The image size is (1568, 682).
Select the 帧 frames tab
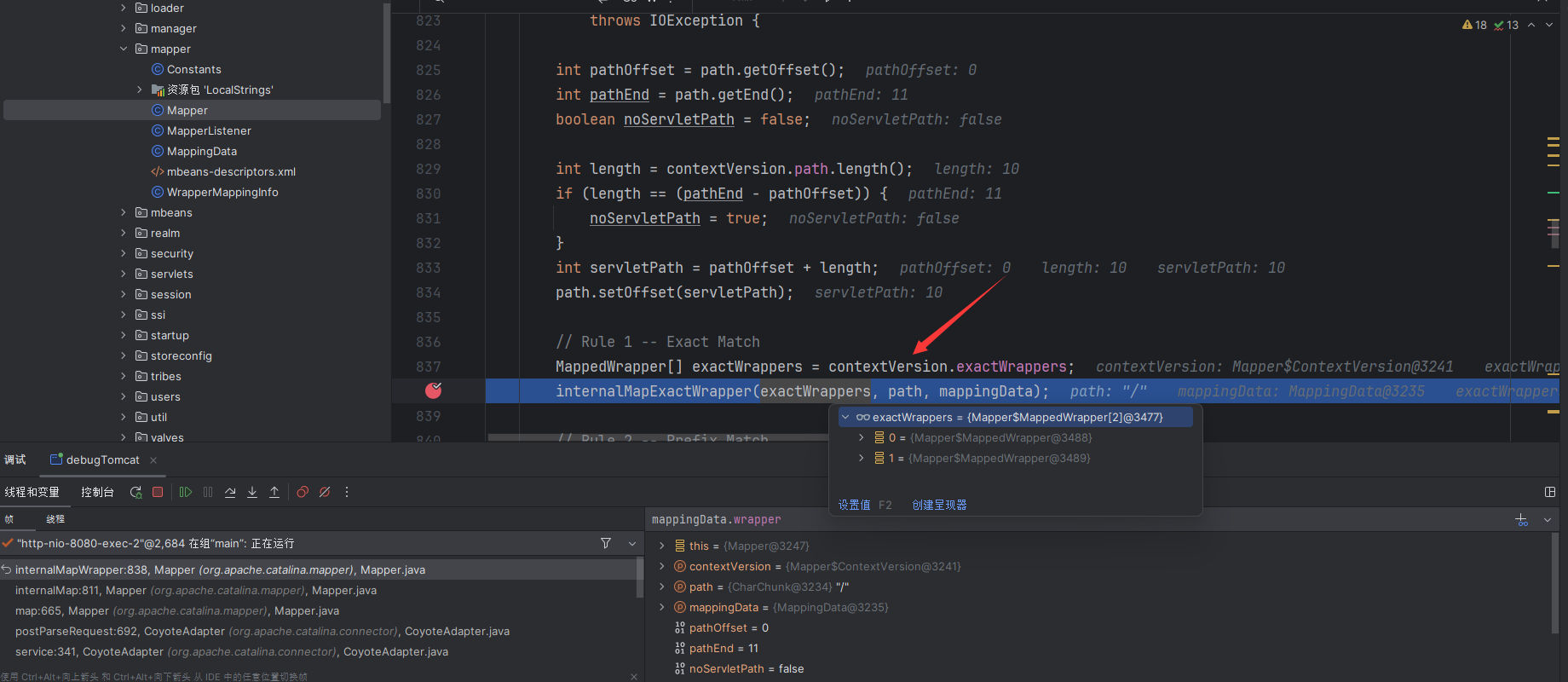pos(9,518)
